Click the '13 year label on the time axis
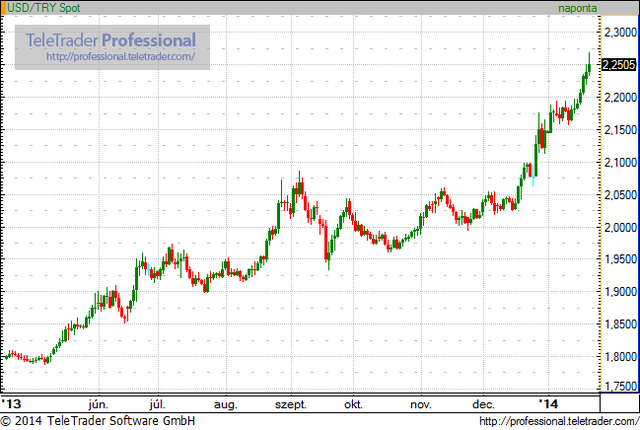 11,404
